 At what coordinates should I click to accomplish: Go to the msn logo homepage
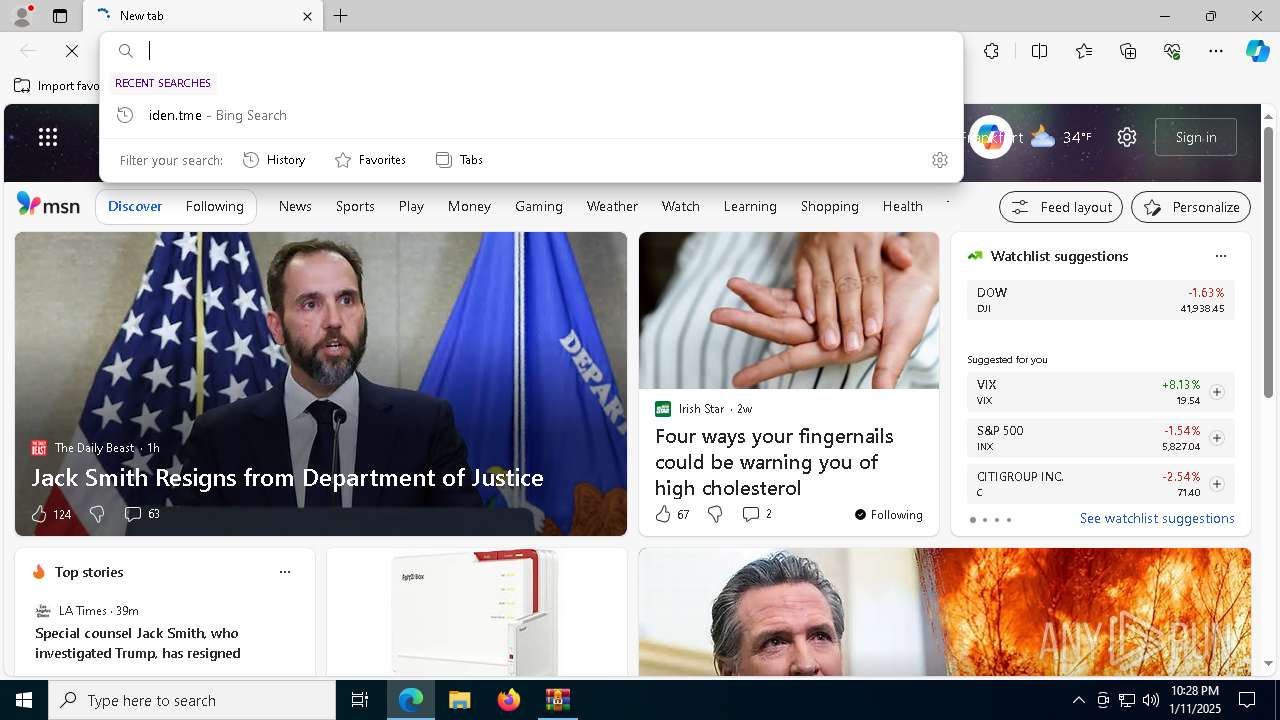click(48, 205)
